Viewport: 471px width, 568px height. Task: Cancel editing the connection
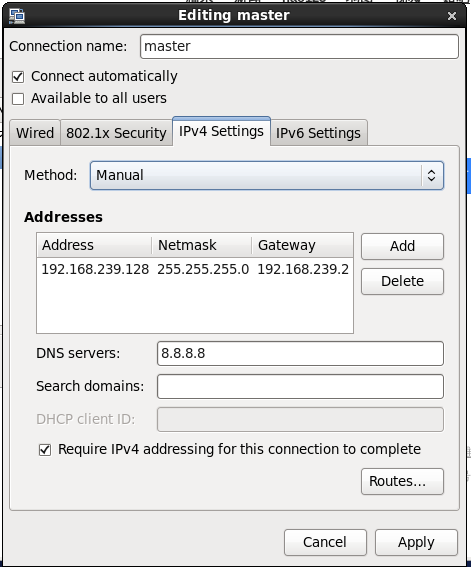[x=325, y=542]
